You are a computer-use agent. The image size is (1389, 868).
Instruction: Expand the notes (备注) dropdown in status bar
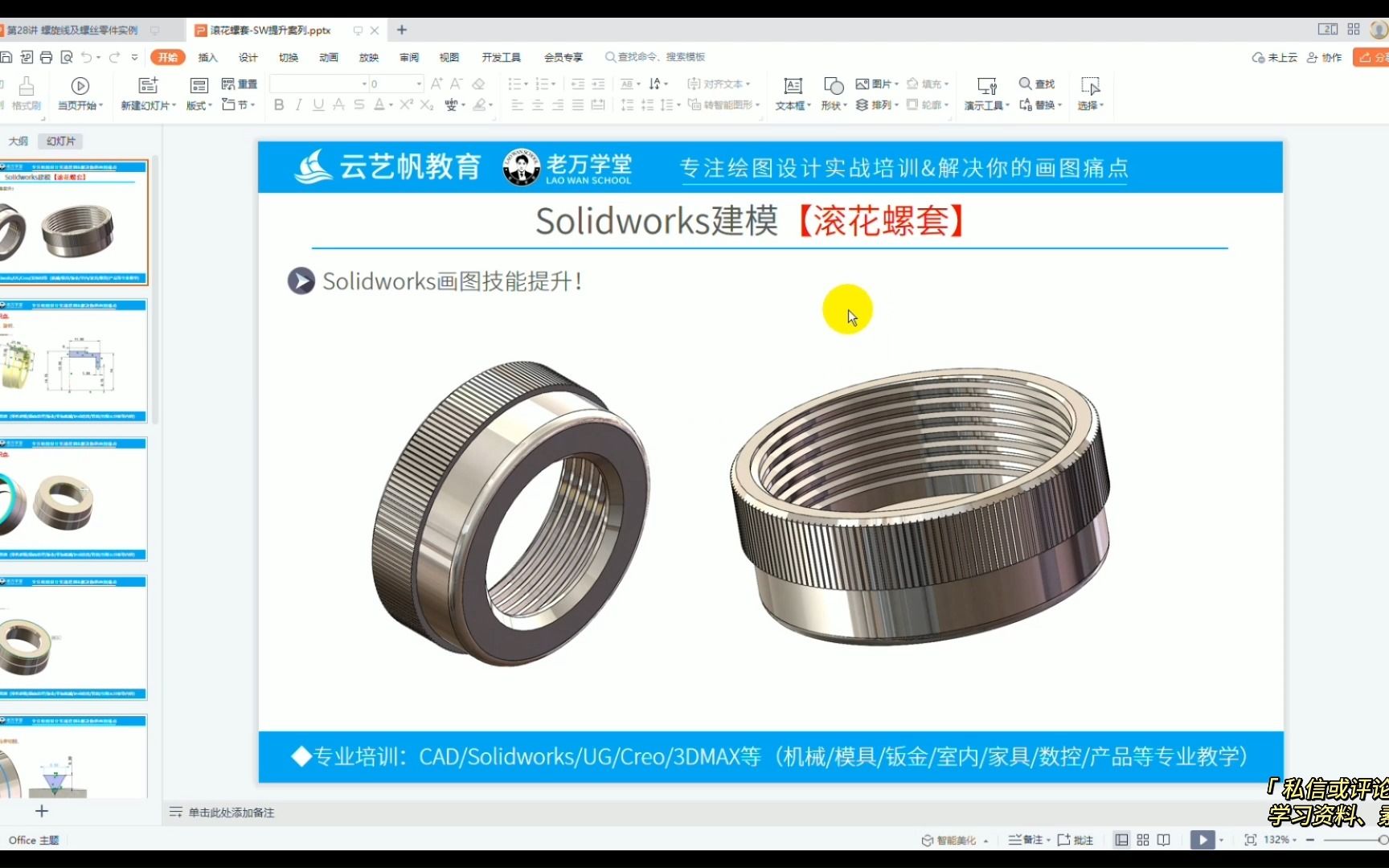coord(1048,840)
